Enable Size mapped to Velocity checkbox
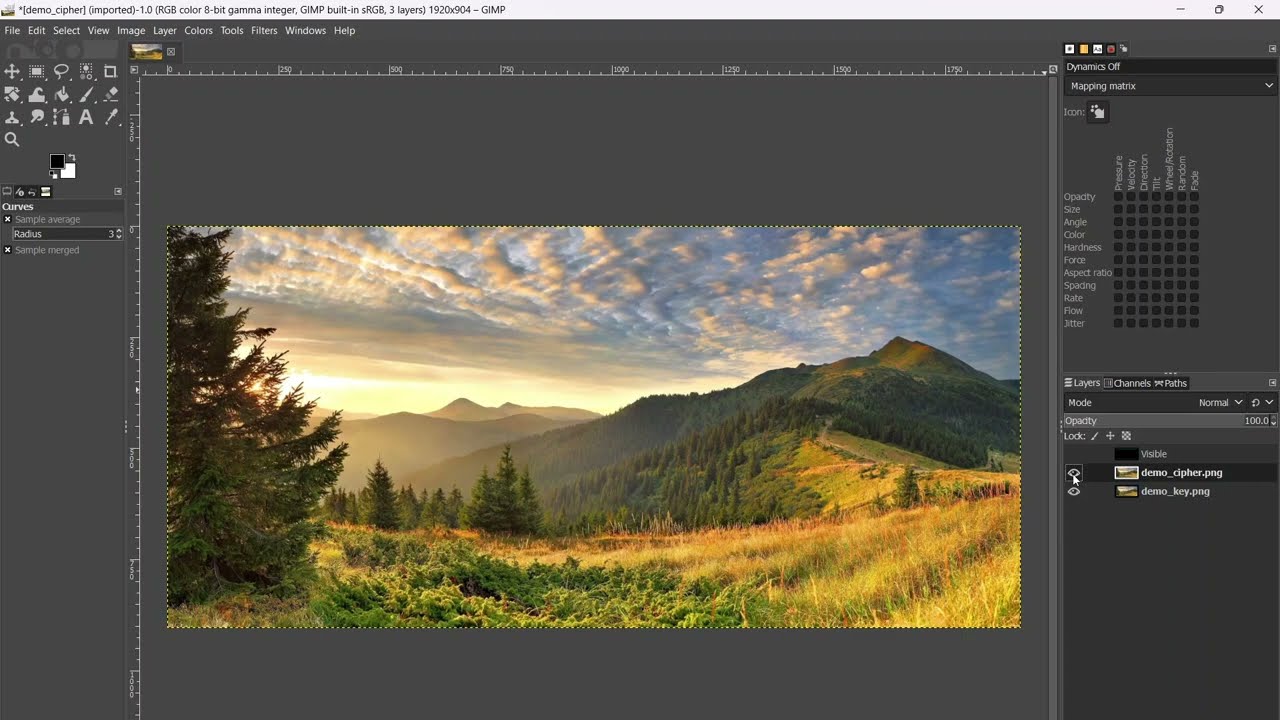 pos(1131,210)
